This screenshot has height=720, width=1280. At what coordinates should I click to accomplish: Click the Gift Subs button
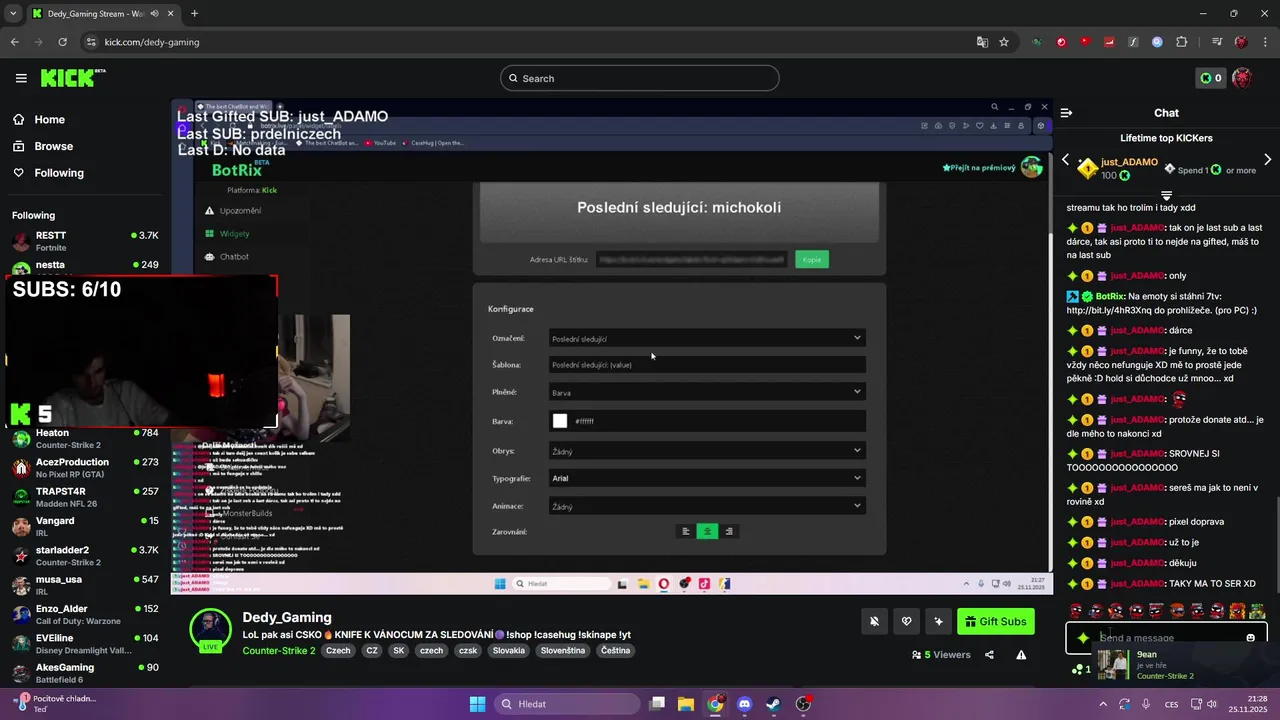(x=995, y=622)
